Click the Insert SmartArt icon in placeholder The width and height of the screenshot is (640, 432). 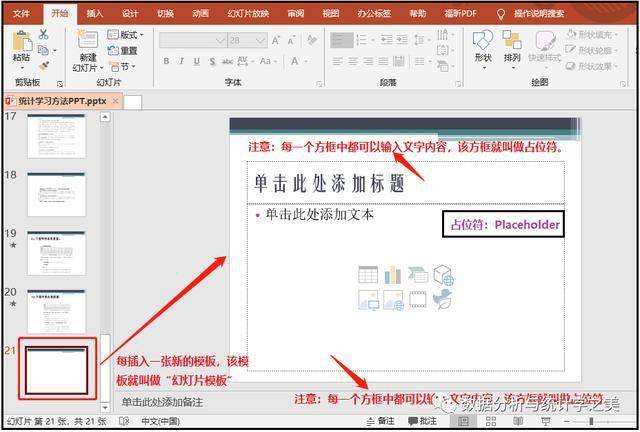(418, 274)
